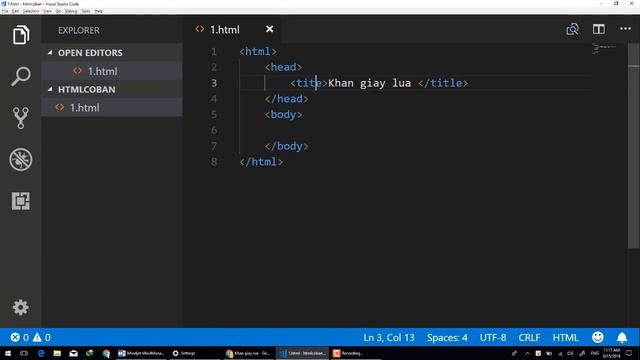Click the Open Preview icon in editor toolbar
Screen dimensions: 640x360
(x=572, y=29)
